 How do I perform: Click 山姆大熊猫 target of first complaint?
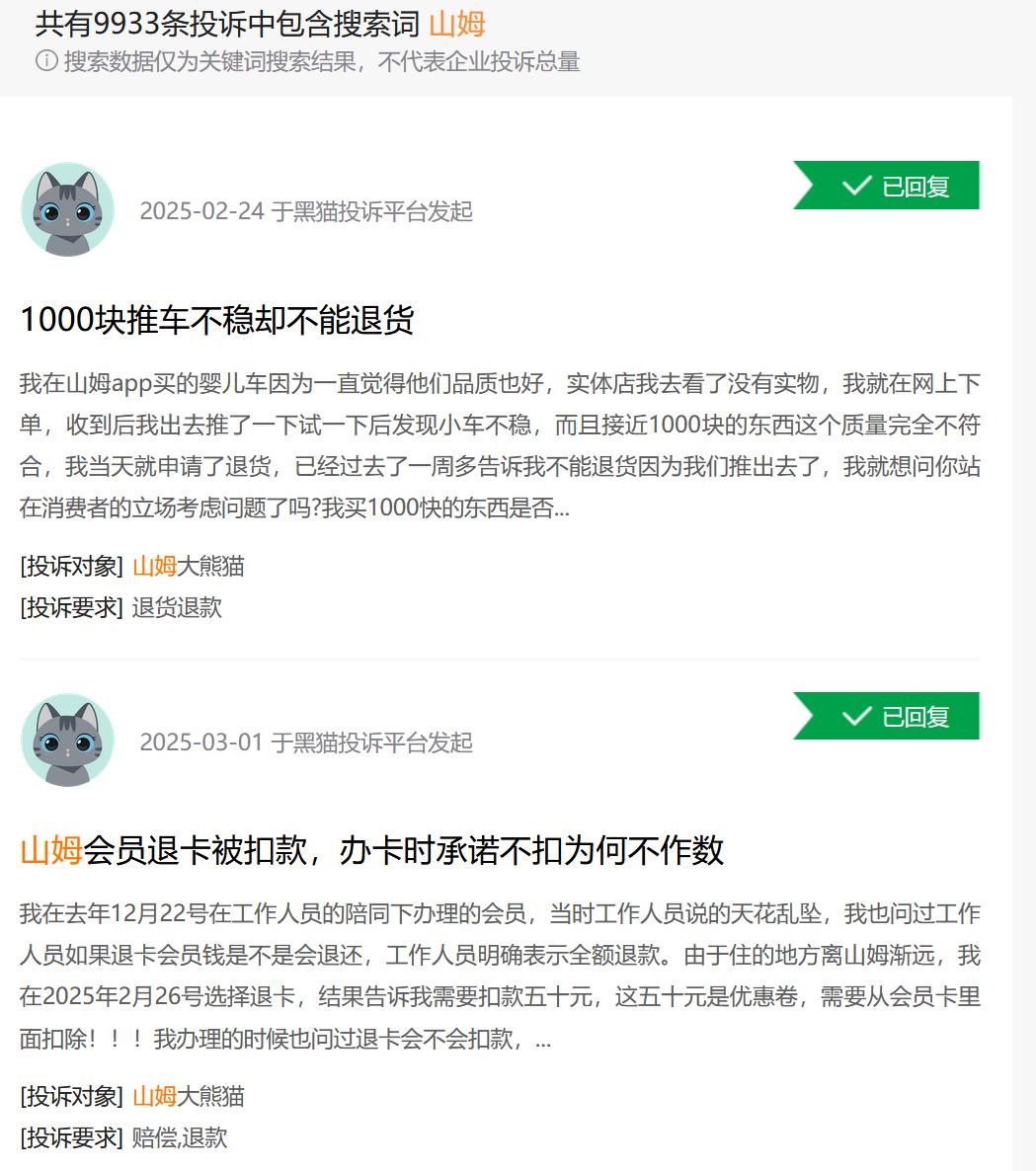point(189,566)
